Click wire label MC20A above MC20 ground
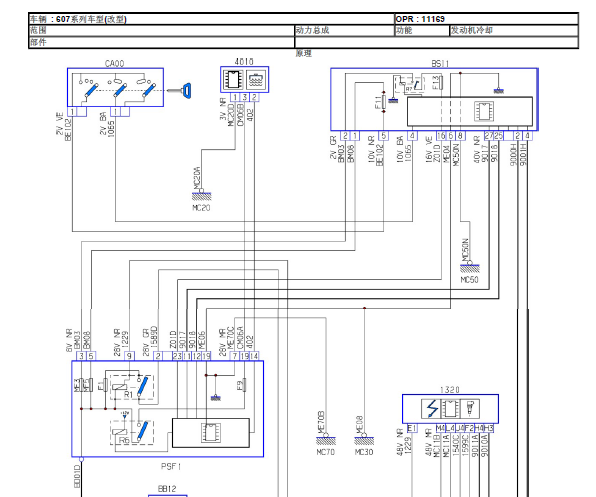This screenshot has height=497, width=596. (x=197, y=177)
